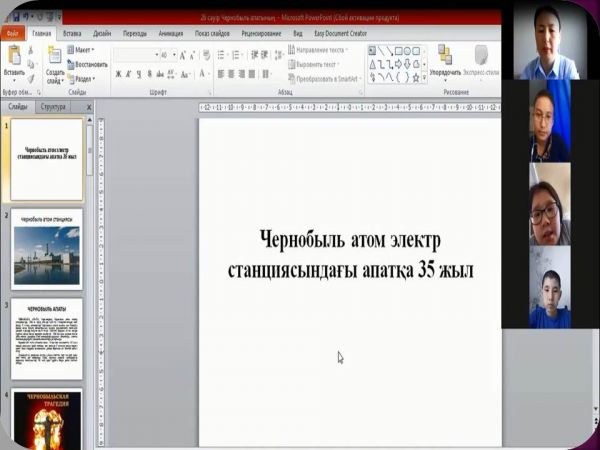Screen dimensions: 600x450
Task: Select slide 2 thumbnail Чернобыль атом станциясы
Action: pos(46,250)
